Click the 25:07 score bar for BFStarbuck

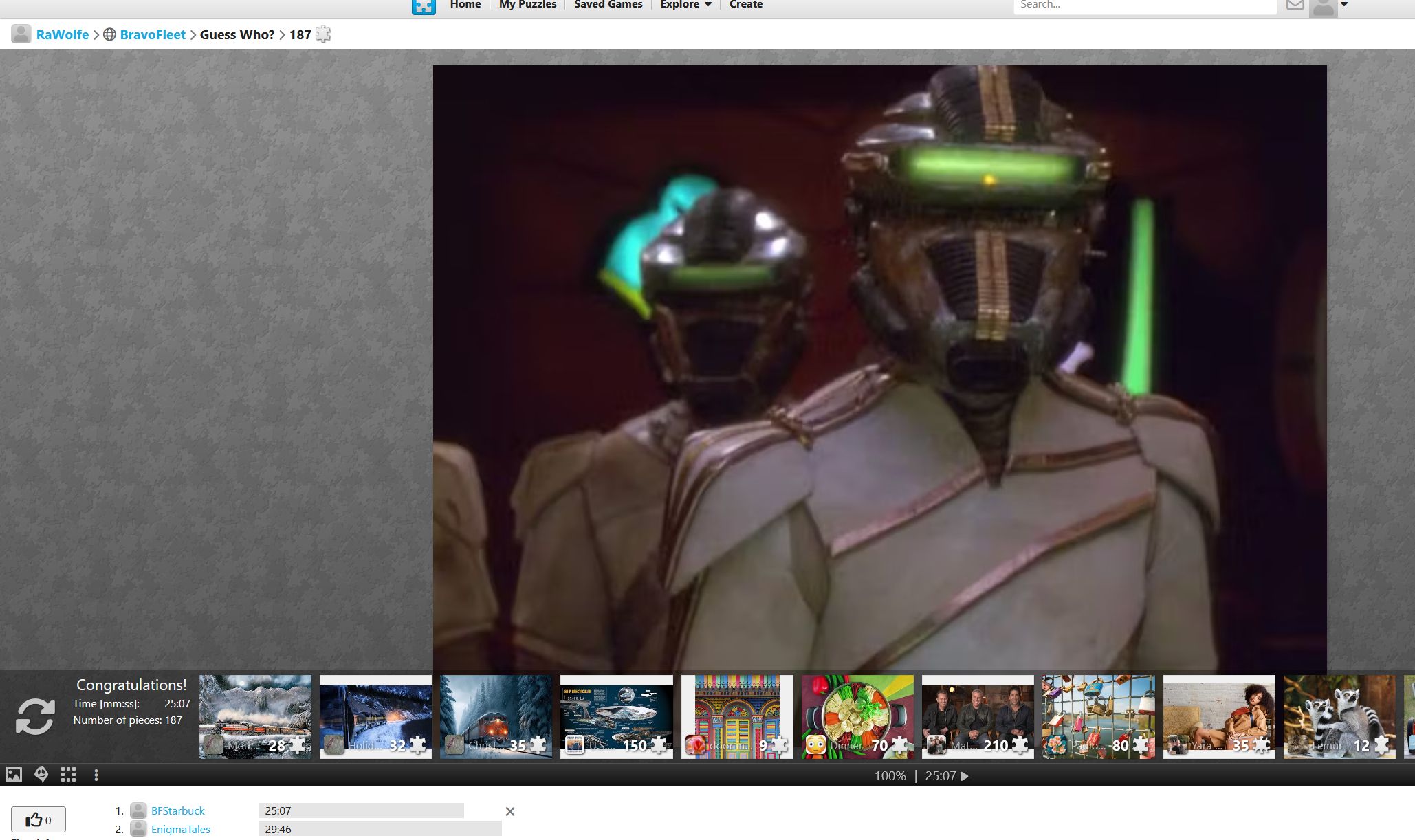point(361,810)
